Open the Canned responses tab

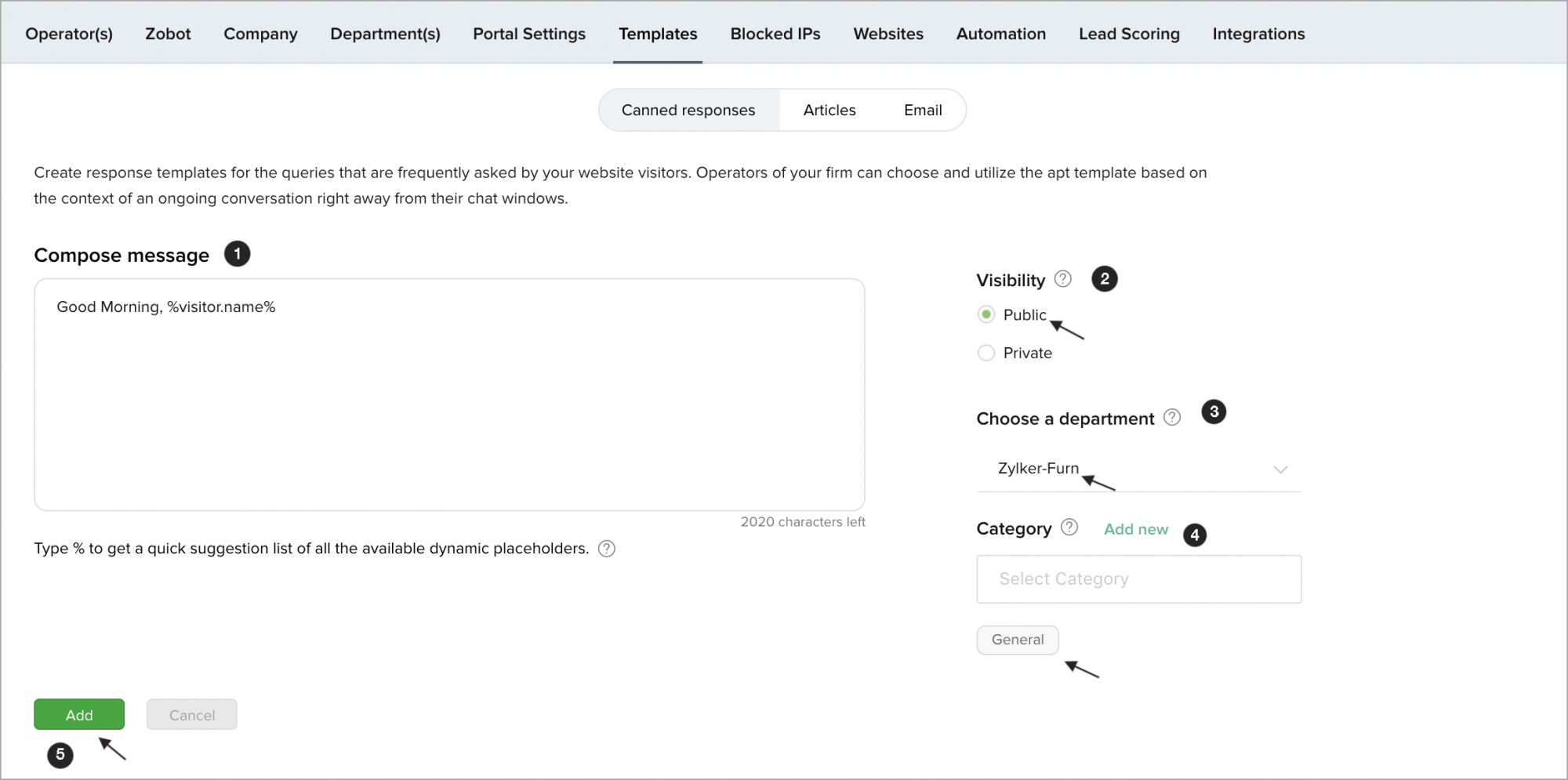[688, 111]
